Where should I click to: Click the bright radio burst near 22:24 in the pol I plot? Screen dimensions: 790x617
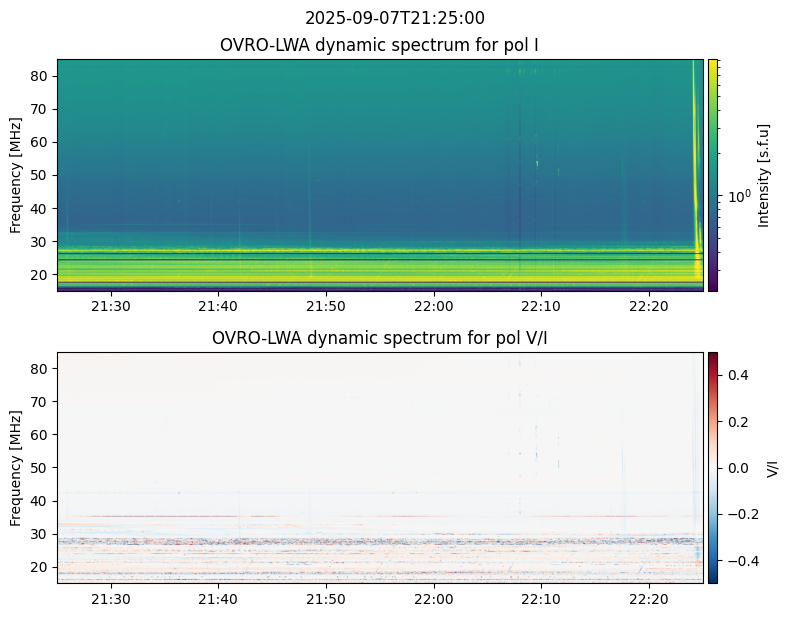[x=695, y=200]
